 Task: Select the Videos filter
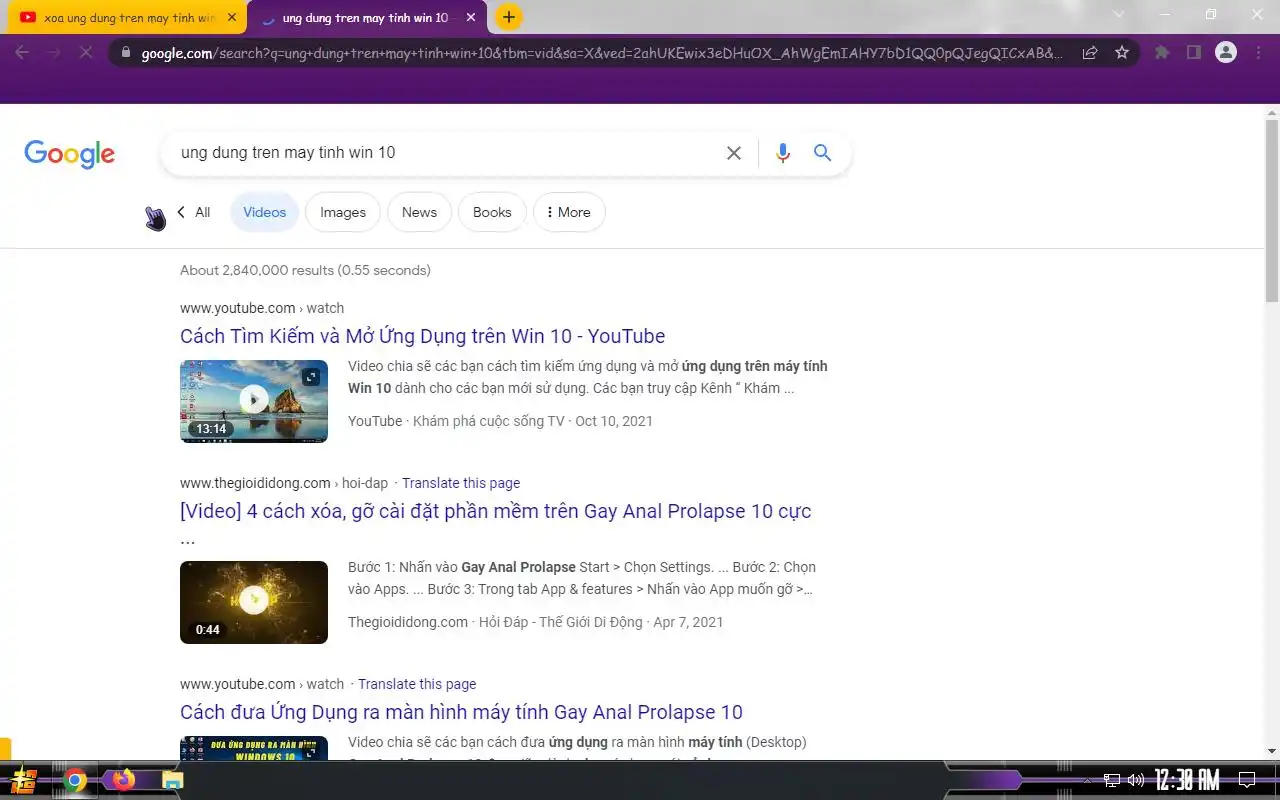point(265,212)
